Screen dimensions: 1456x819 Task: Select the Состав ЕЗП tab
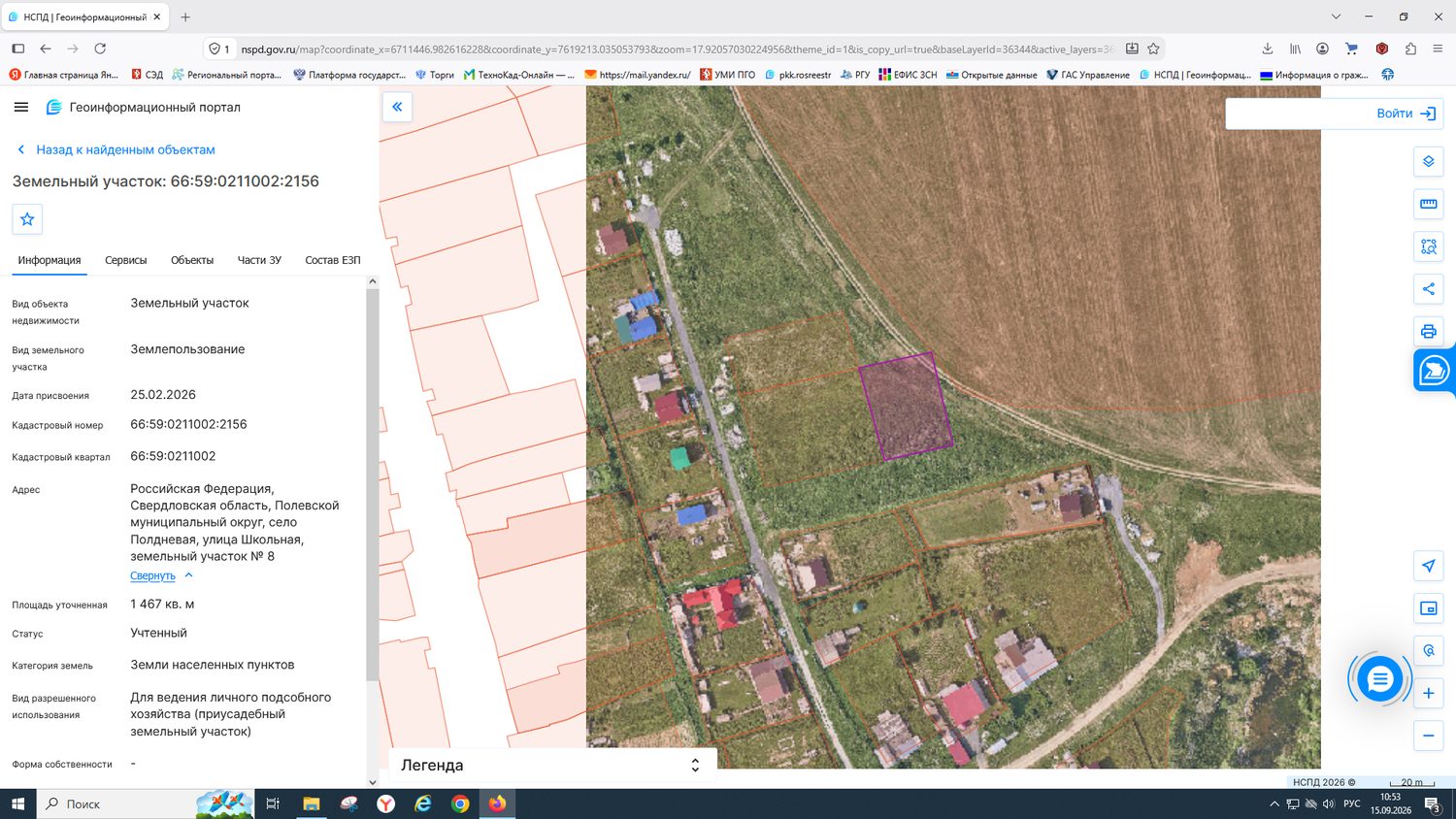pos(333,260)
